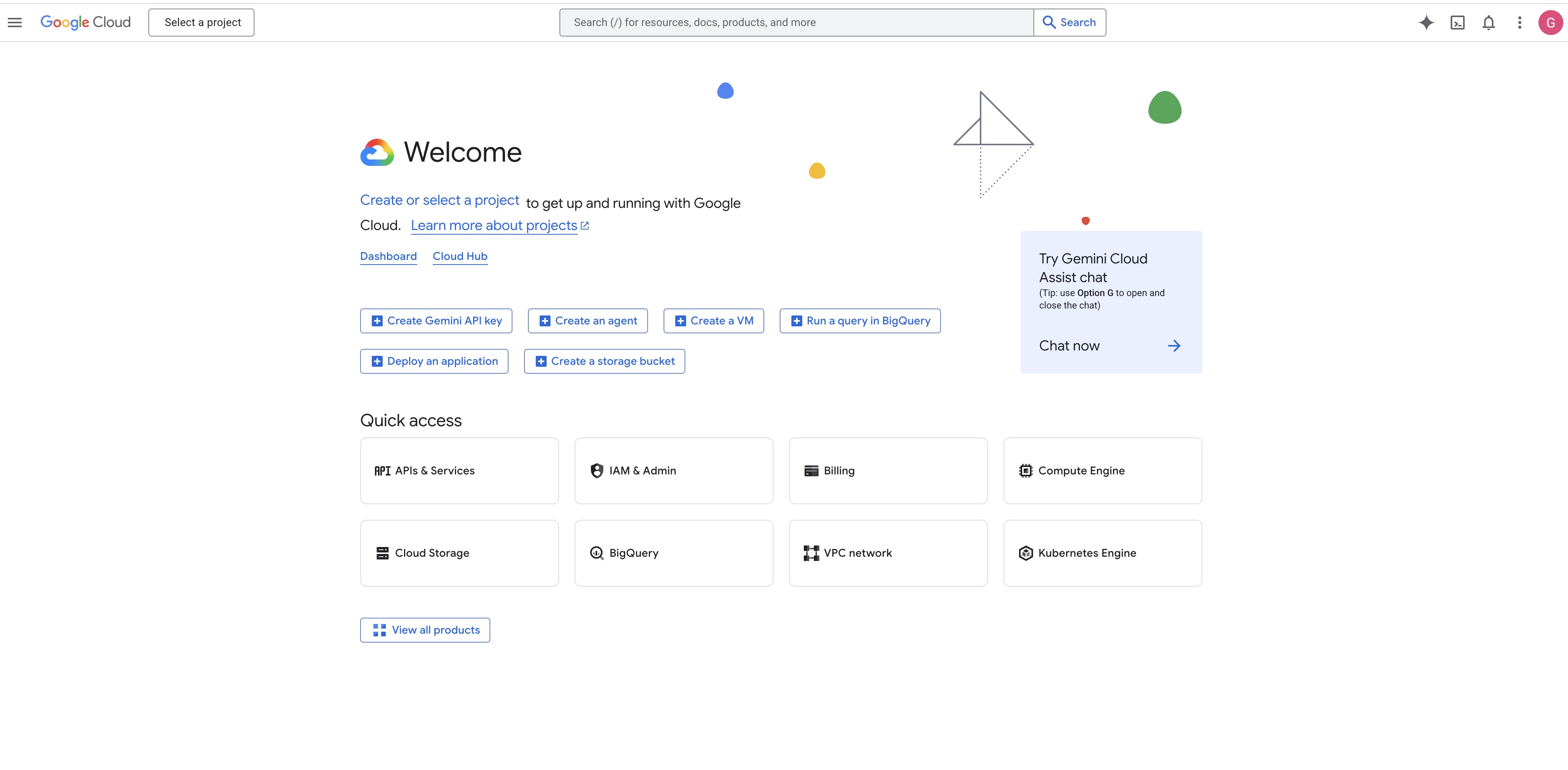Open the account avatar G

point(1551,23)
